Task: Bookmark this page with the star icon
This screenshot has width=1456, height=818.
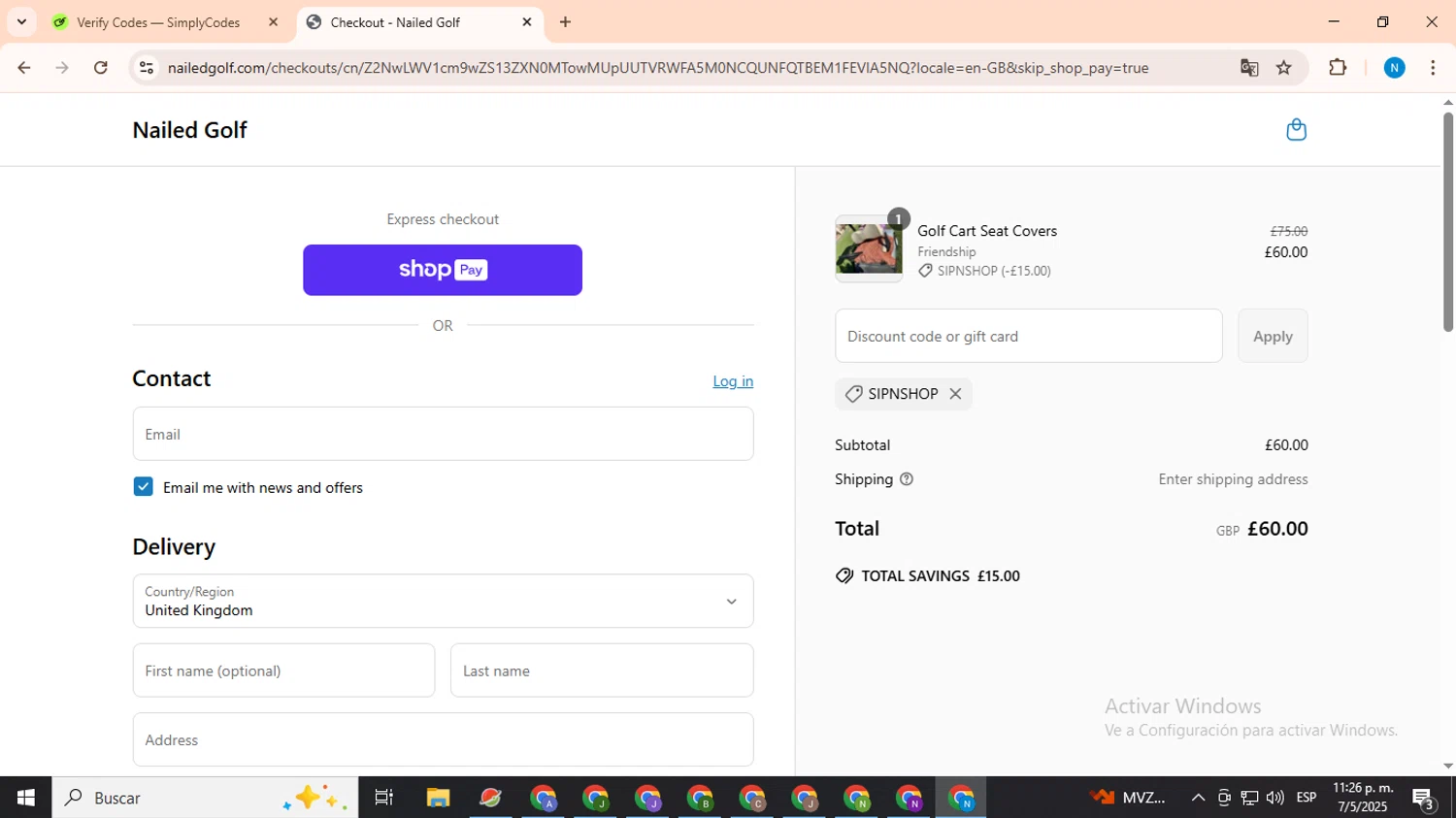Action: (1284, 68)
